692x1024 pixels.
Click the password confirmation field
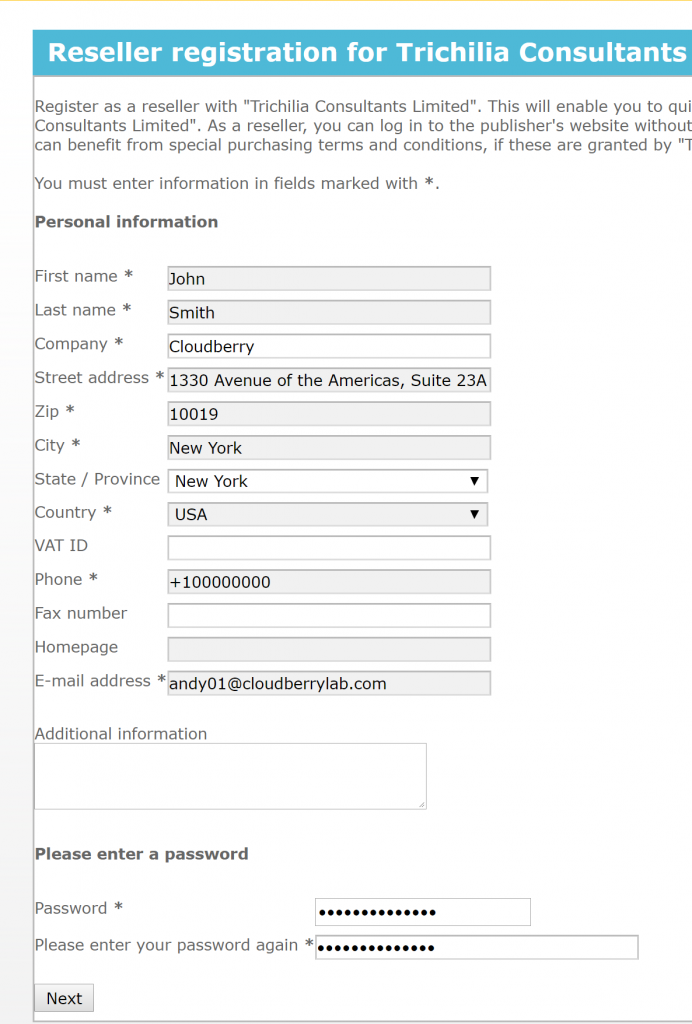click(476, 947)
